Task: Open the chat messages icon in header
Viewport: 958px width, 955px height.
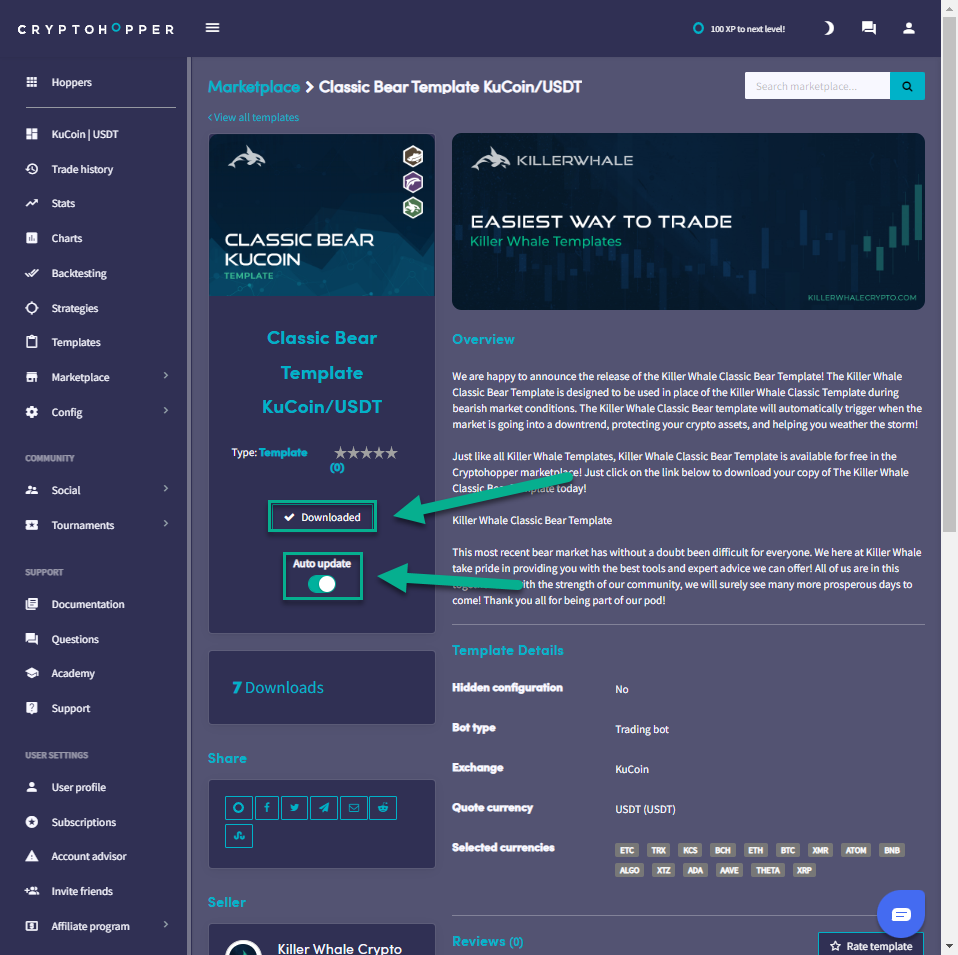Action: click(x=868, y=28)
